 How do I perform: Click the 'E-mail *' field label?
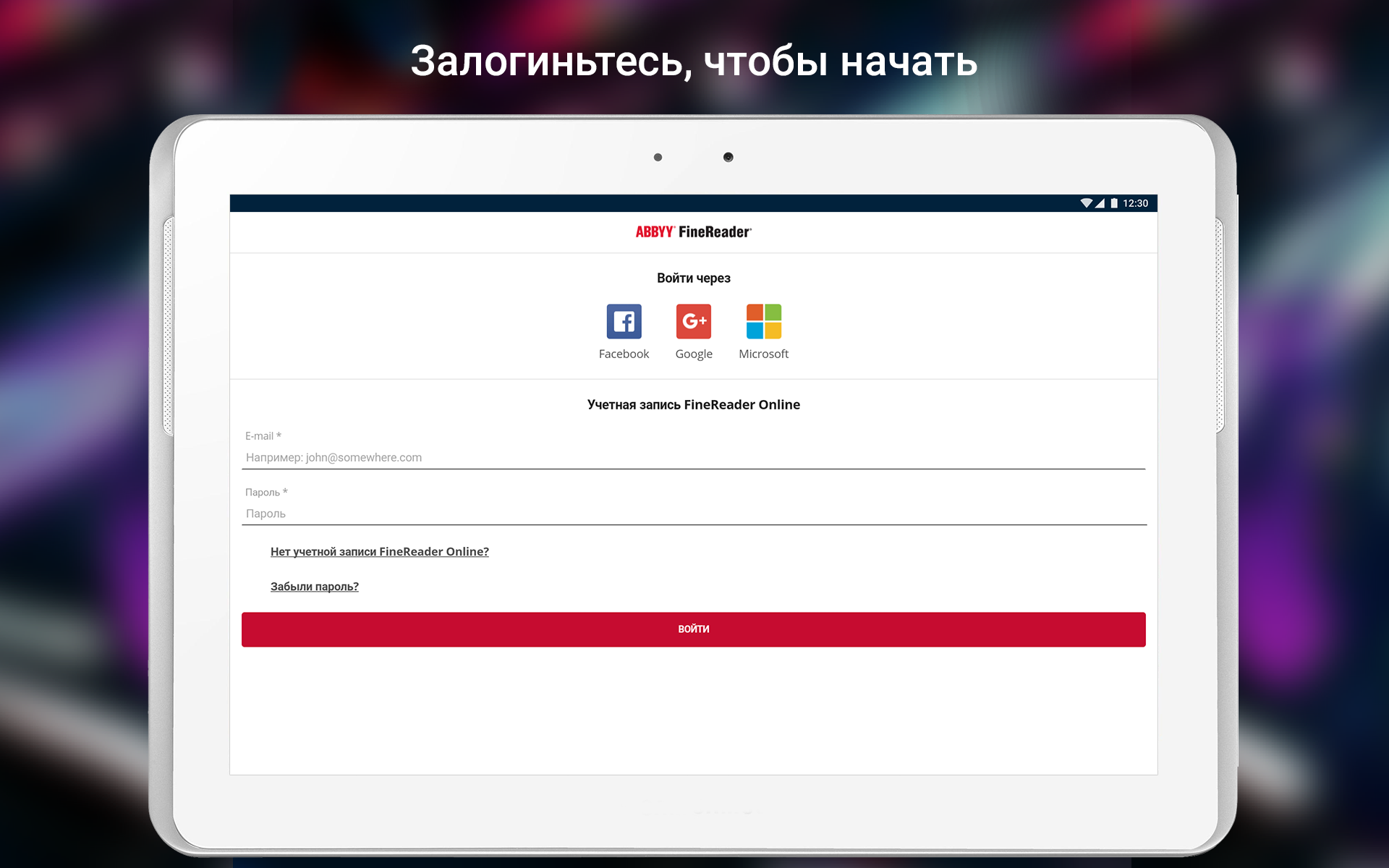click(263, 436)
